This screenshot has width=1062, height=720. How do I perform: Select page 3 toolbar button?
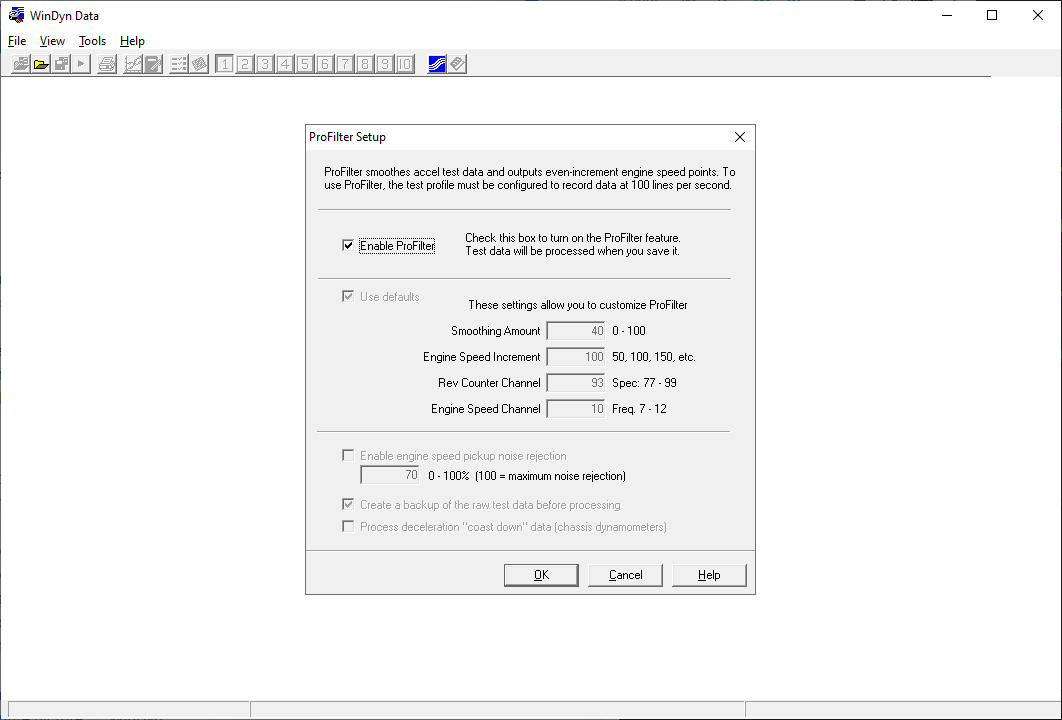coord(265,64)
